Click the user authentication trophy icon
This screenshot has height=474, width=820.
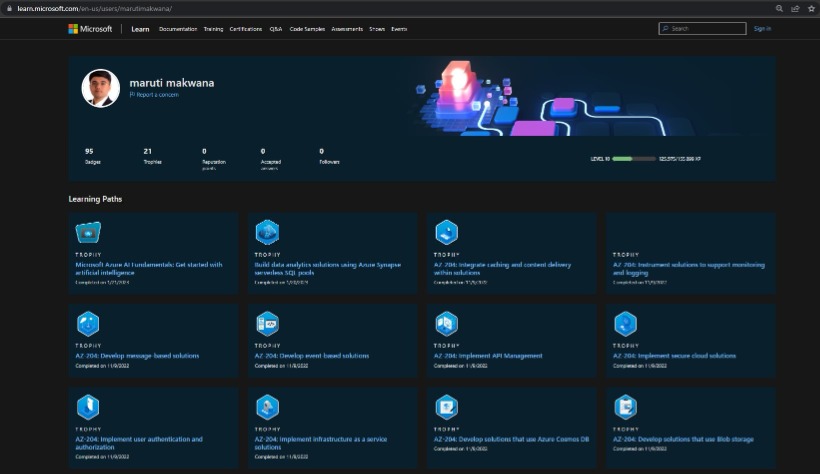point(88,407)
